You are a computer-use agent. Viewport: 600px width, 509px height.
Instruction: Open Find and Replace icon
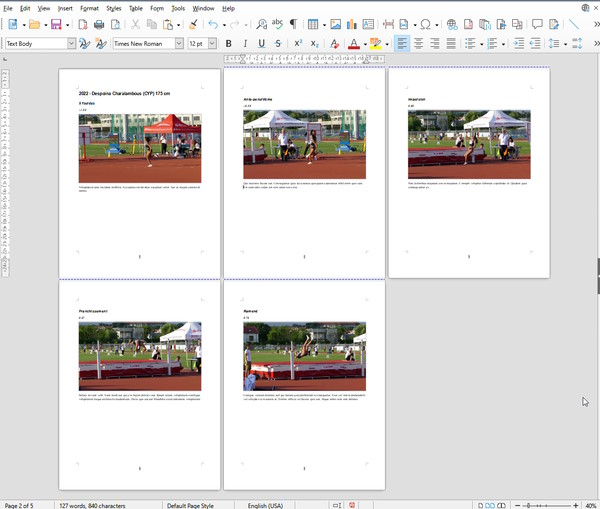pos(260,24)
